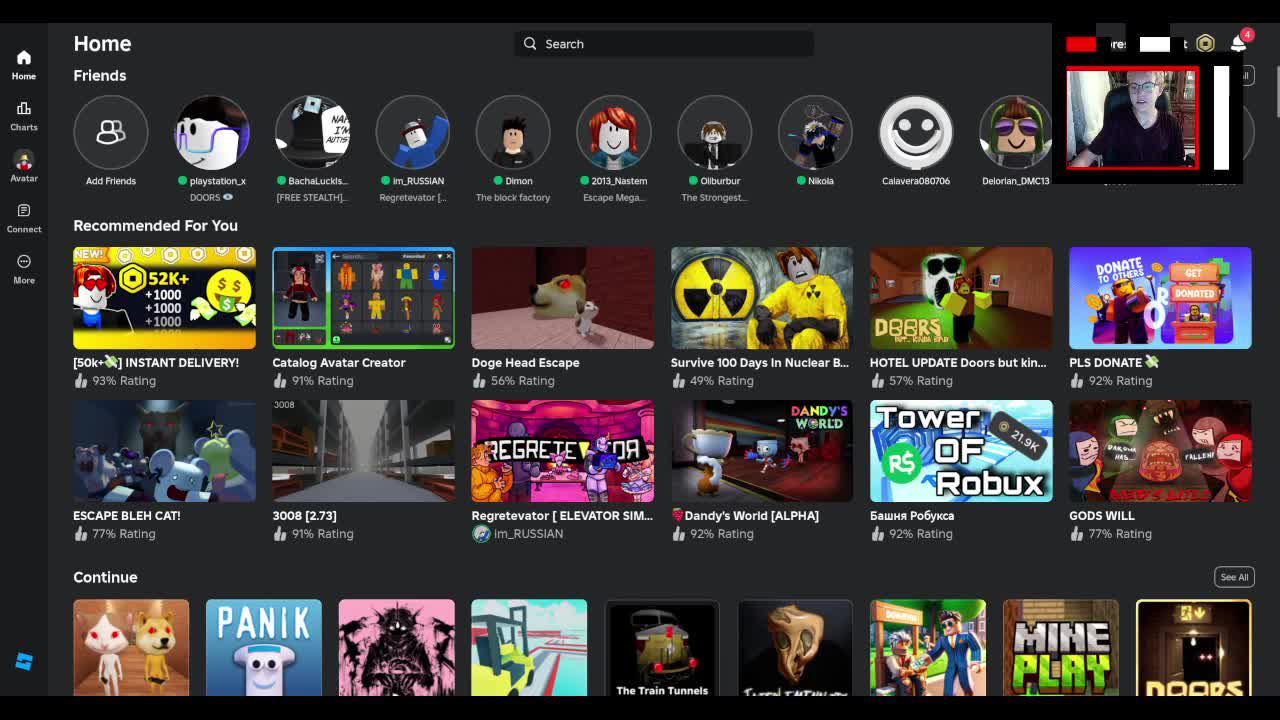Open the Home sidebar icon
The width and height of the screenshot is (1280, 720).
click(24, 65)
